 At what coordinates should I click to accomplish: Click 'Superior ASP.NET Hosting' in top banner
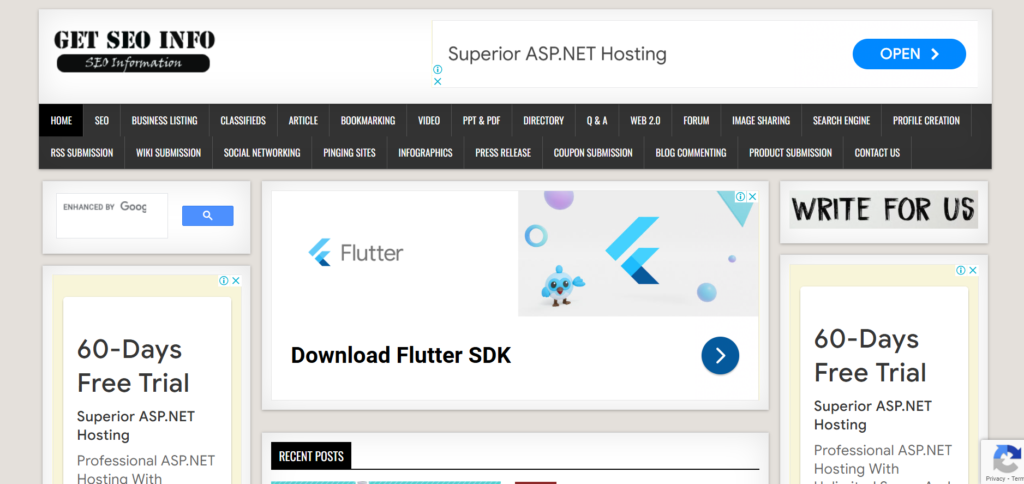(557, 54)
